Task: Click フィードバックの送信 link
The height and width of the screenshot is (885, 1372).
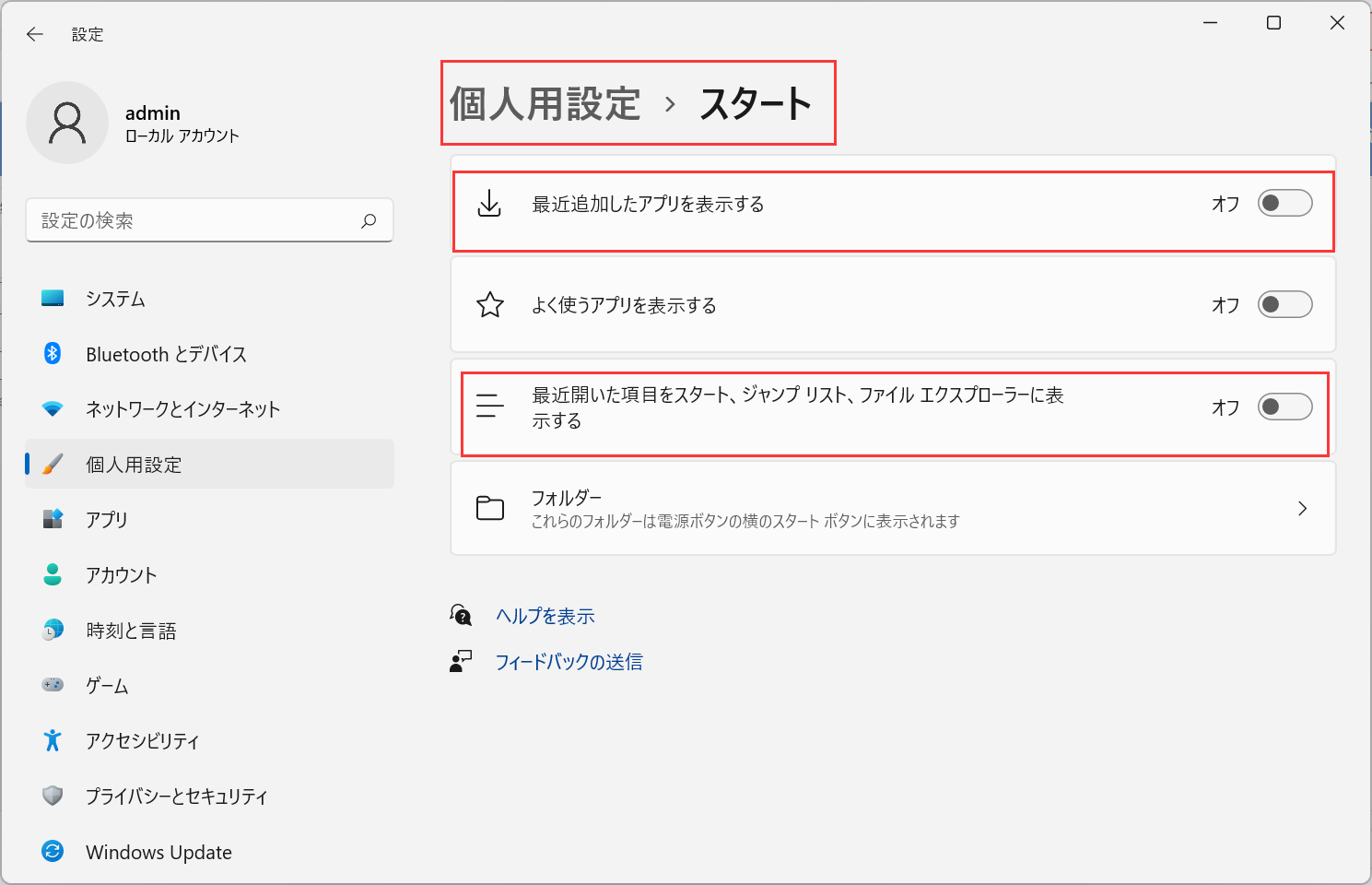Action: (569, 661)
